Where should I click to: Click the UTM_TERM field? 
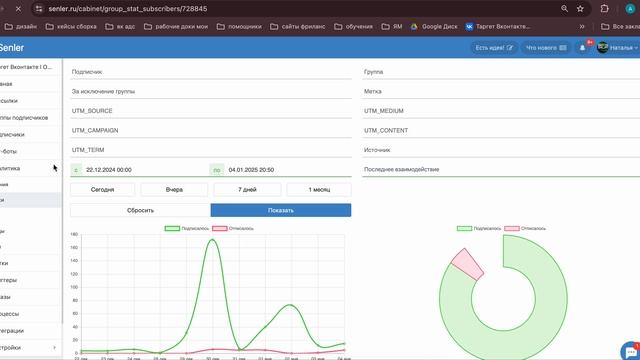211,150
